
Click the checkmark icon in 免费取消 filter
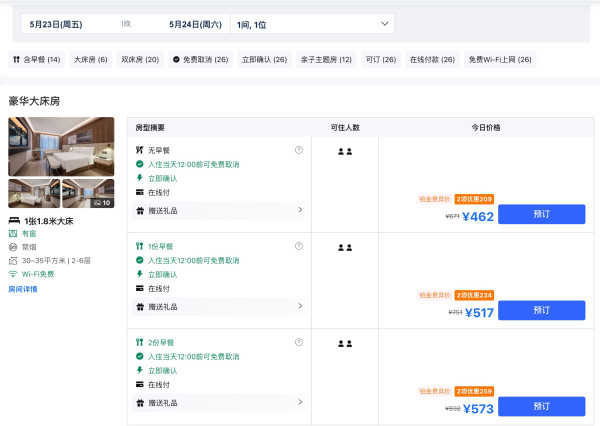176,59
